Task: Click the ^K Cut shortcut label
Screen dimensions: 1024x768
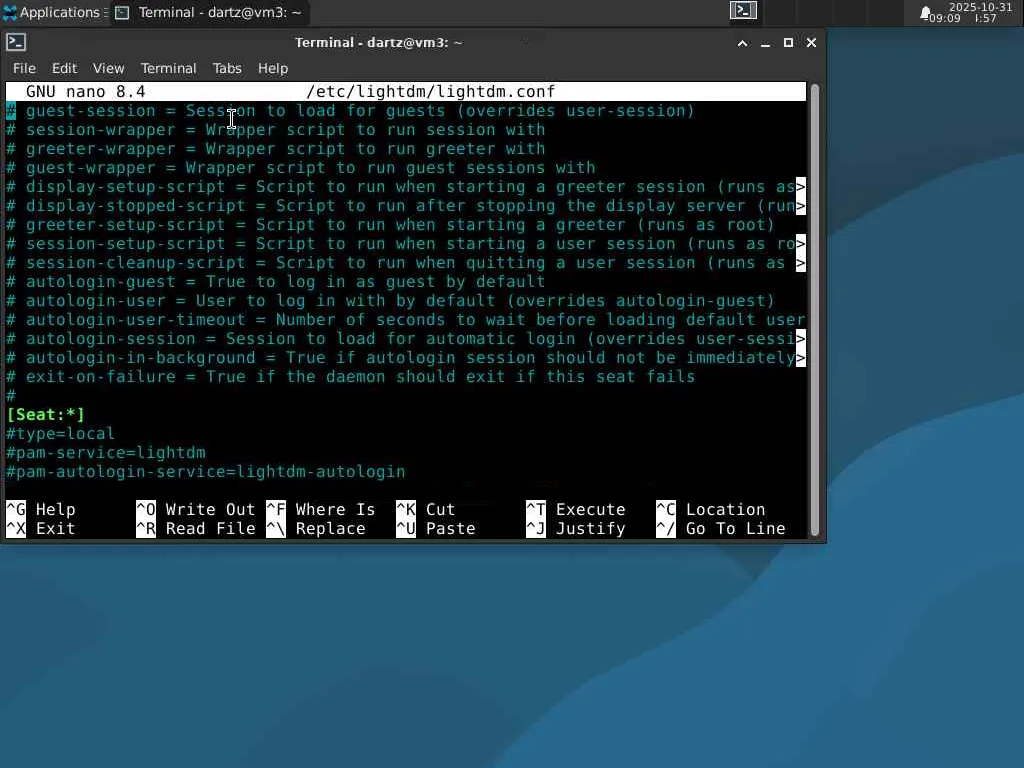Action: 426,509
